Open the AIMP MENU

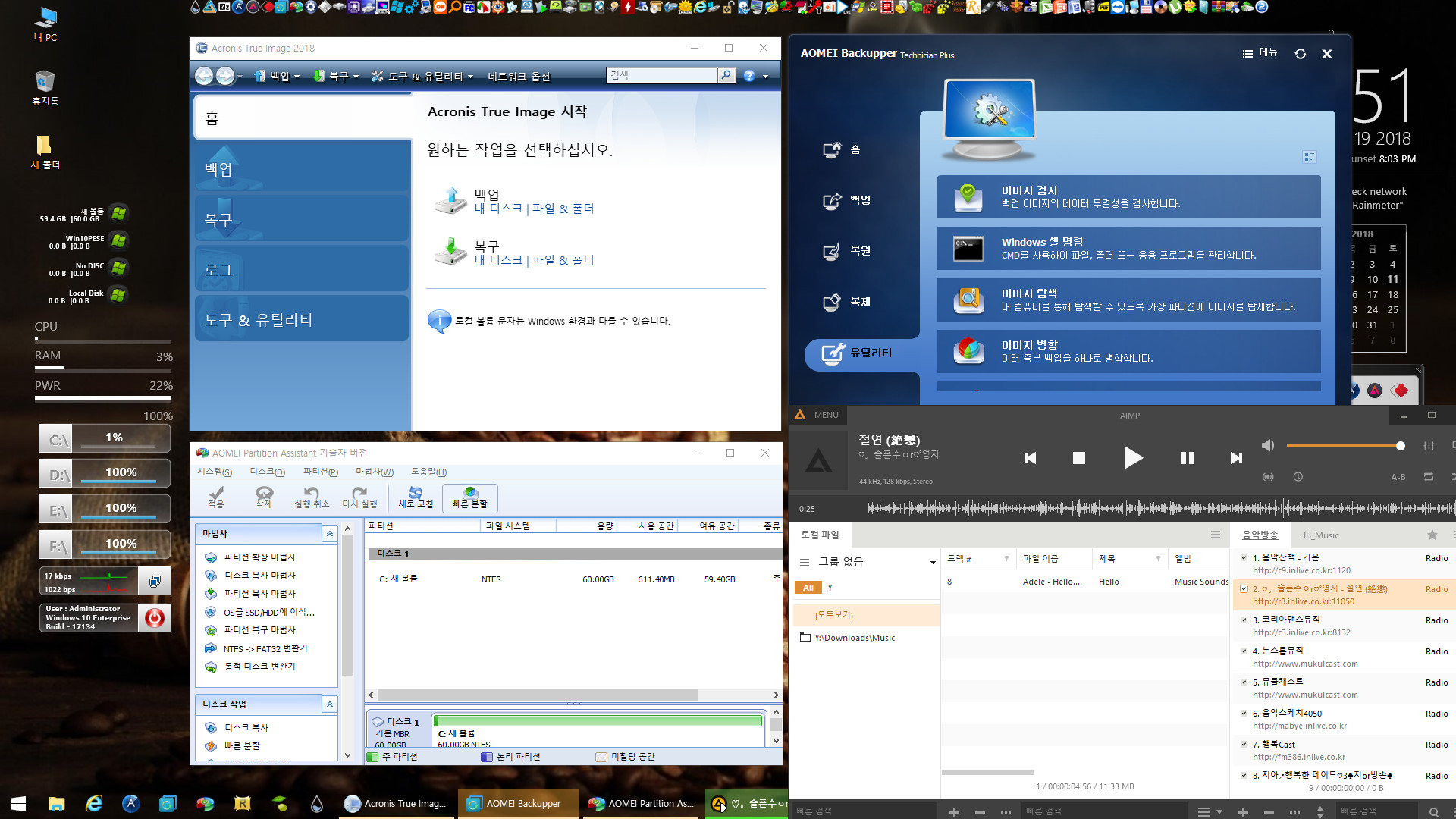point(817,415)
